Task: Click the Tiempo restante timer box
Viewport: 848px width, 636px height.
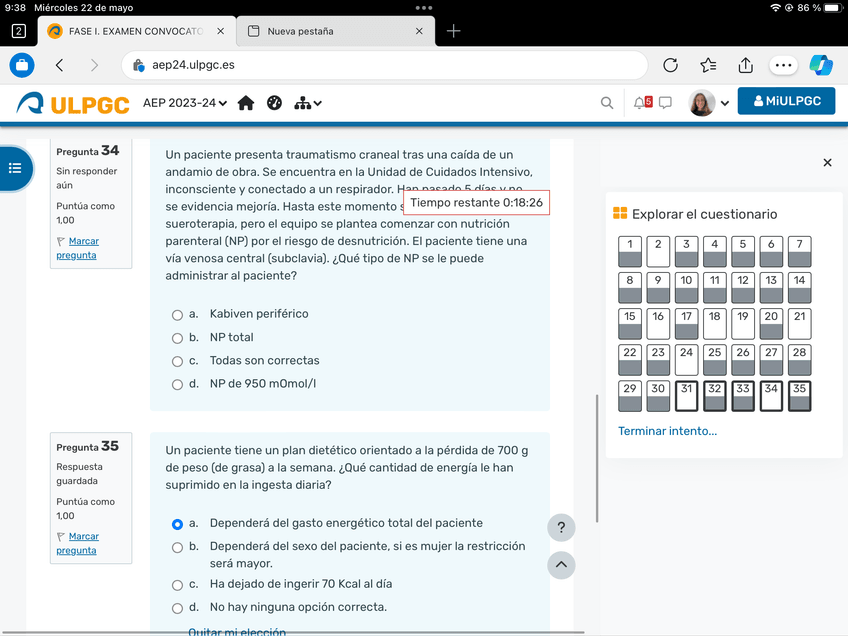Action: 476,203
